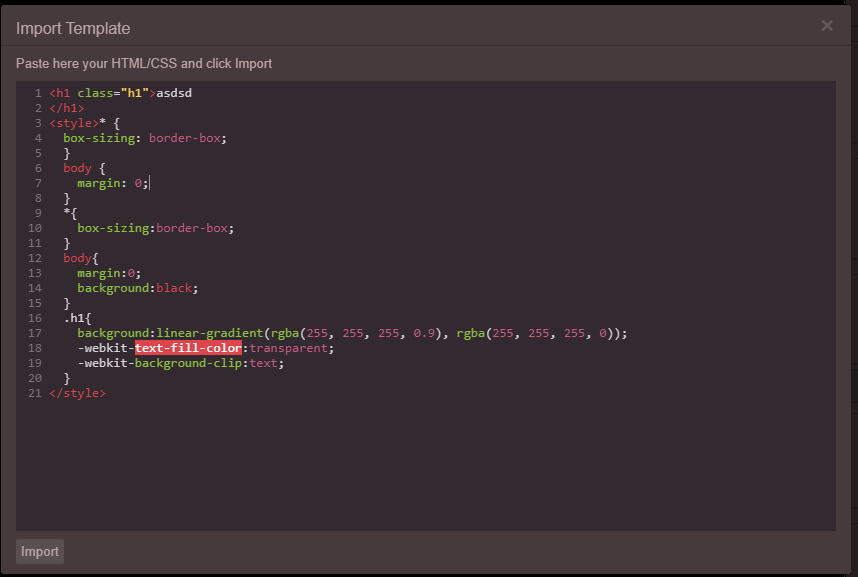Click the '*{' selector on line 9
This screenshot has height=577, width=858.
pyautogui.click(x=70, y=213)
